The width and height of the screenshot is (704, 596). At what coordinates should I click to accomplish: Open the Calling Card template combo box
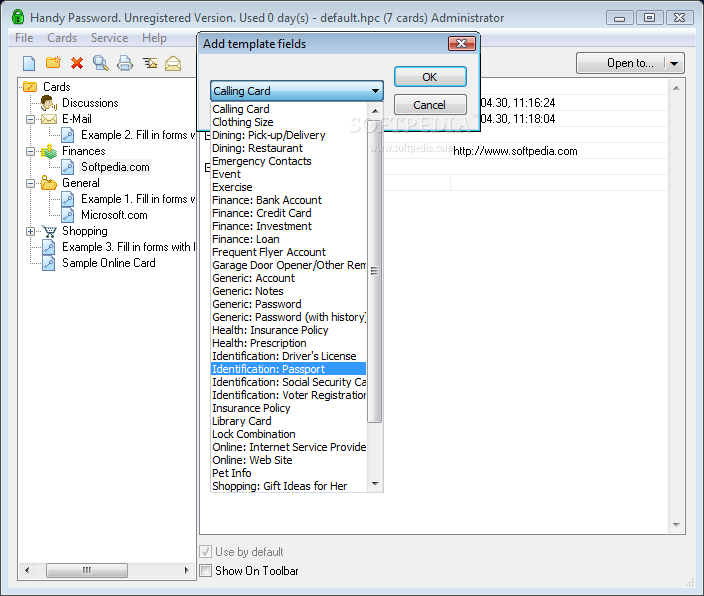click(x=297, y=91)
